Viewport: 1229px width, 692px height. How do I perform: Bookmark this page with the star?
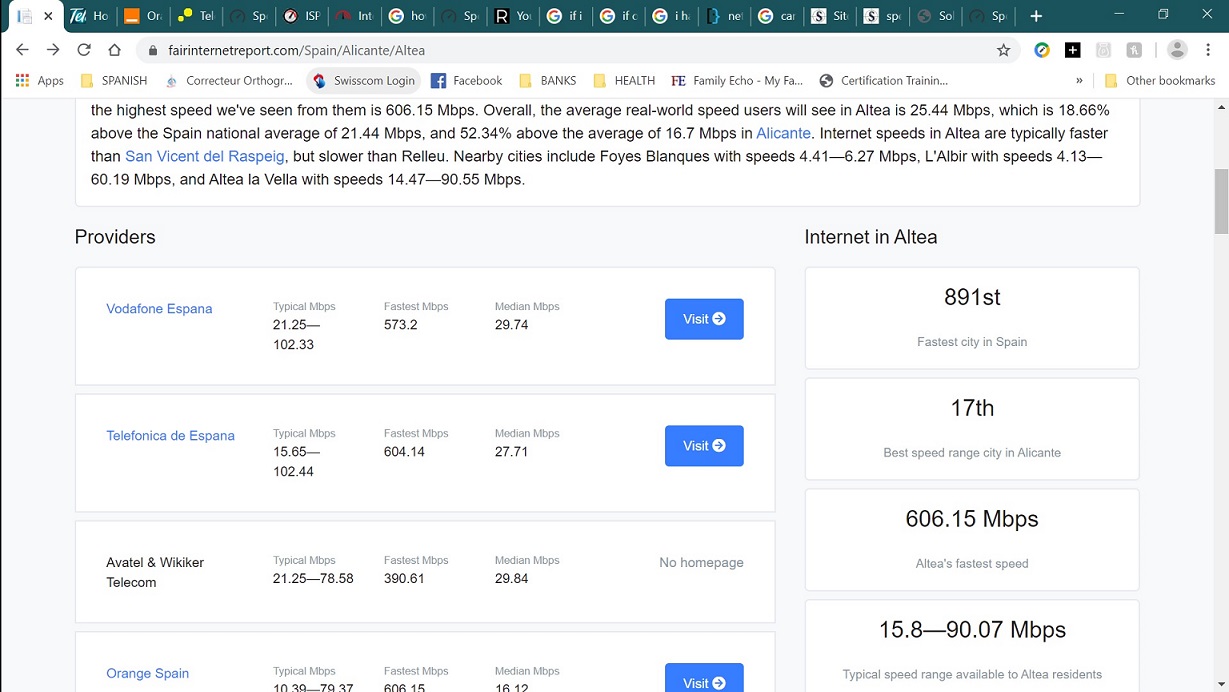point(1004,50)
